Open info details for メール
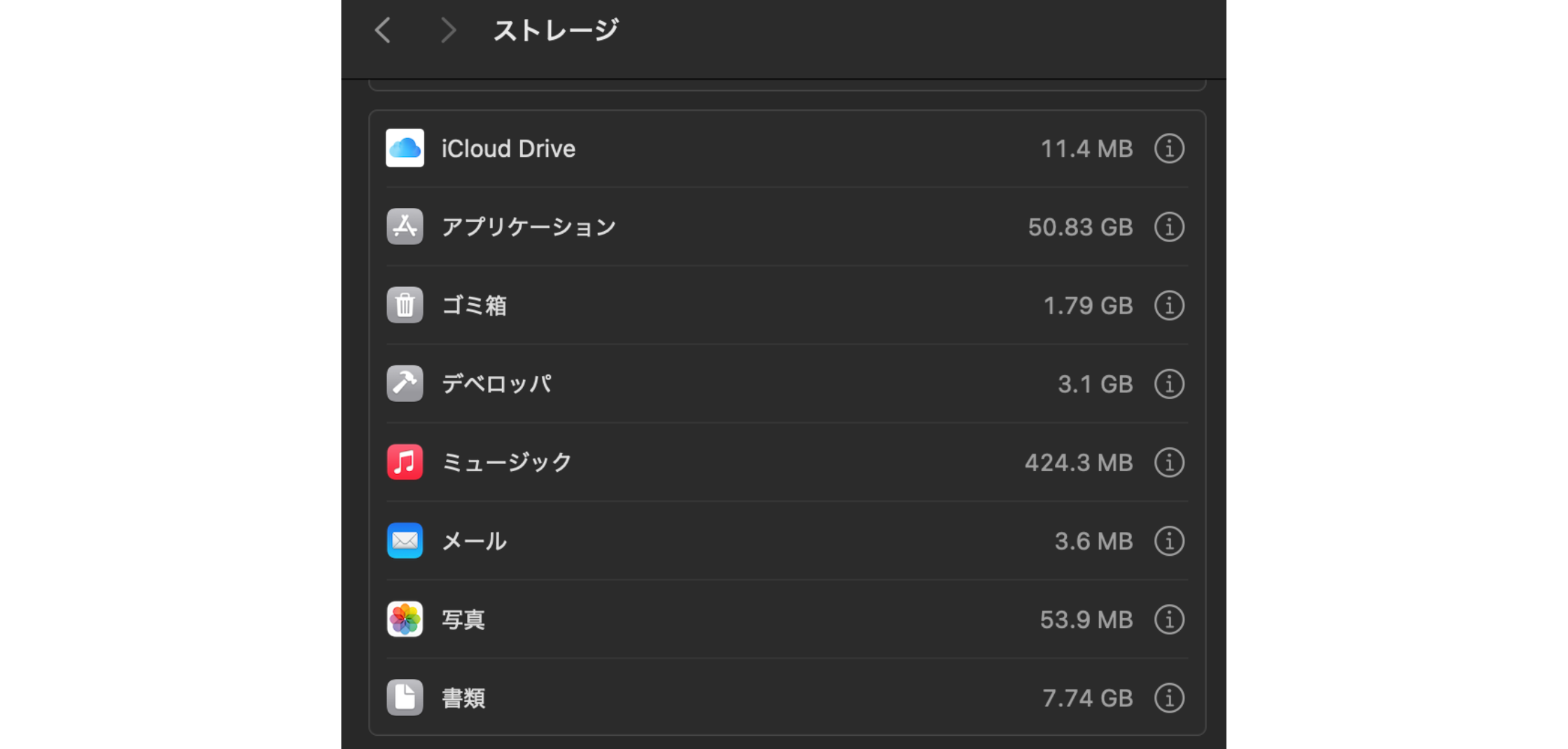This screenshot has height=749, width=1568. (1169, 540)
